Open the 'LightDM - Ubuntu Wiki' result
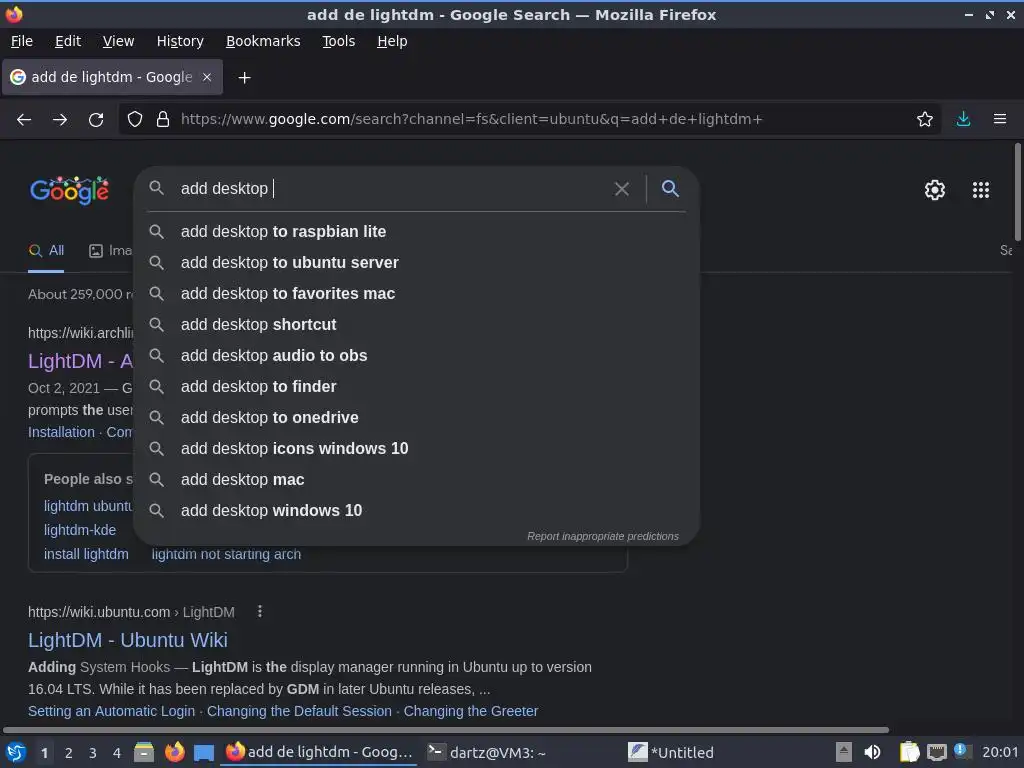1024x768 pixels. click(128, 640)
